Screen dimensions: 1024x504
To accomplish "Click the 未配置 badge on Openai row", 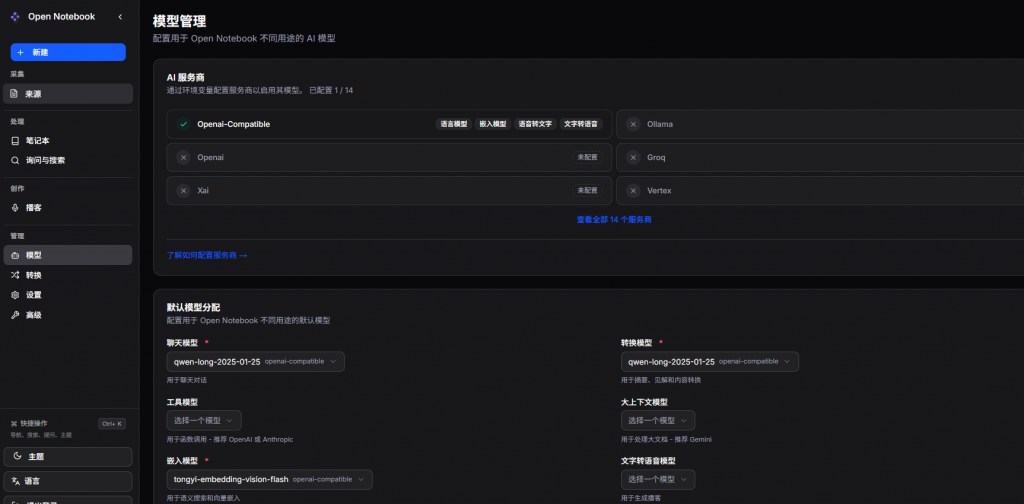I will coord(587,157).
